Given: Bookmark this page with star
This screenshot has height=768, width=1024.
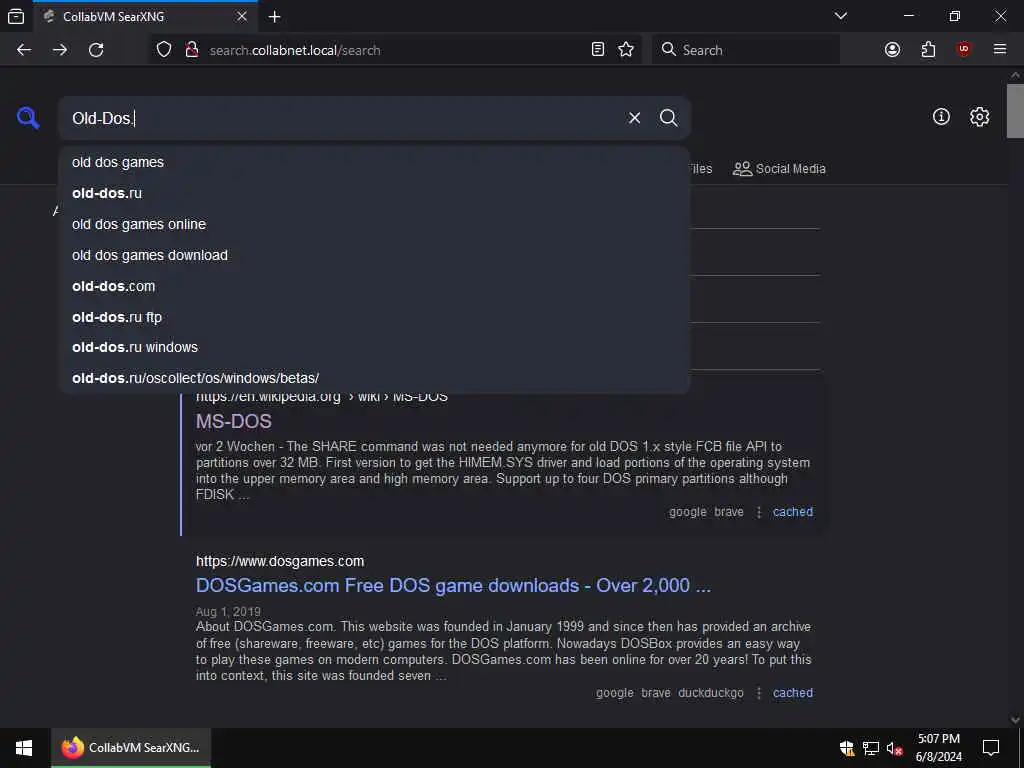Looking at the screenshot, I should pos(626,50).
